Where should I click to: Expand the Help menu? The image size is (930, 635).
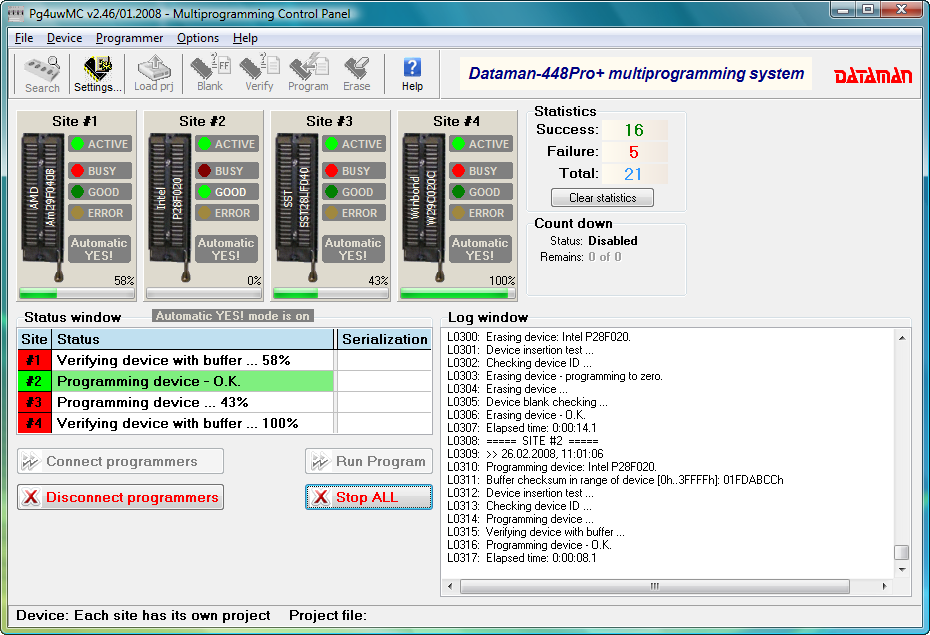point(245,37)
